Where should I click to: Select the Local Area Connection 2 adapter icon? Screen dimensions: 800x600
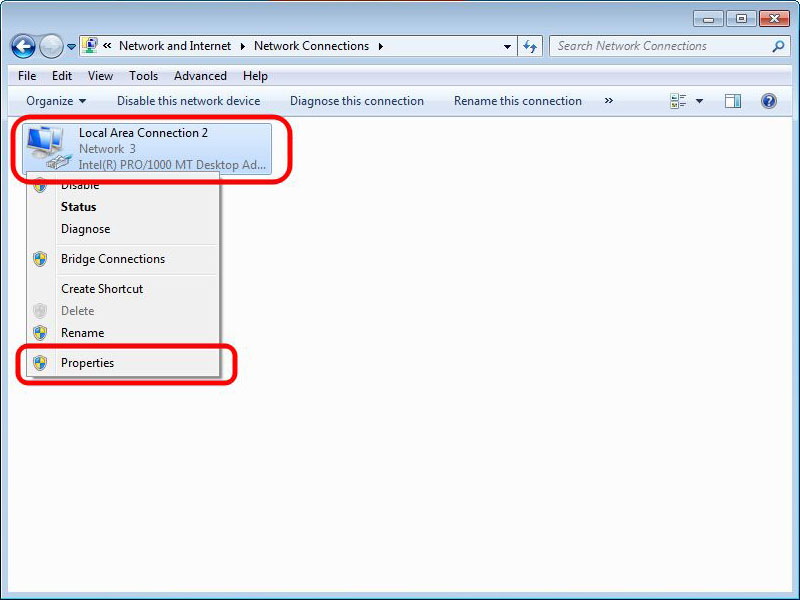(47, 148)
